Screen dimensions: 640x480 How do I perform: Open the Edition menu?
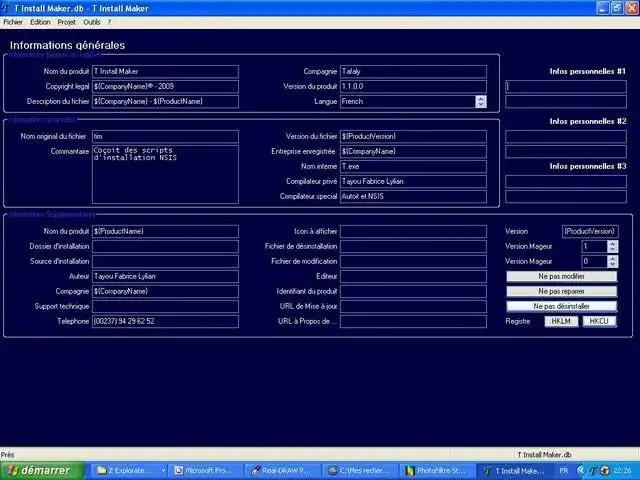pyautogui.click(x=40, y=22)
